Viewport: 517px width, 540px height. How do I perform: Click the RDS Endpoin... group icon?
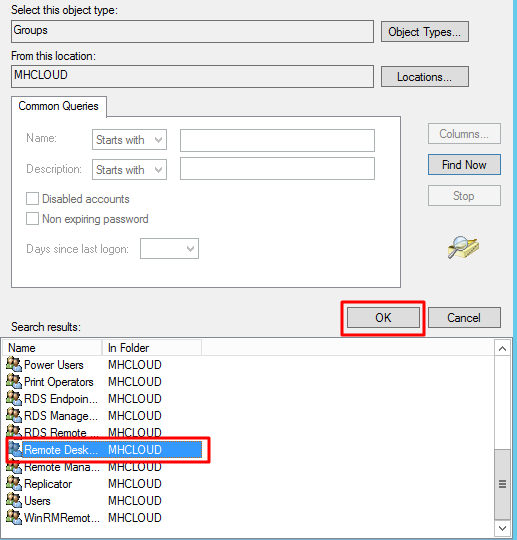14,398
